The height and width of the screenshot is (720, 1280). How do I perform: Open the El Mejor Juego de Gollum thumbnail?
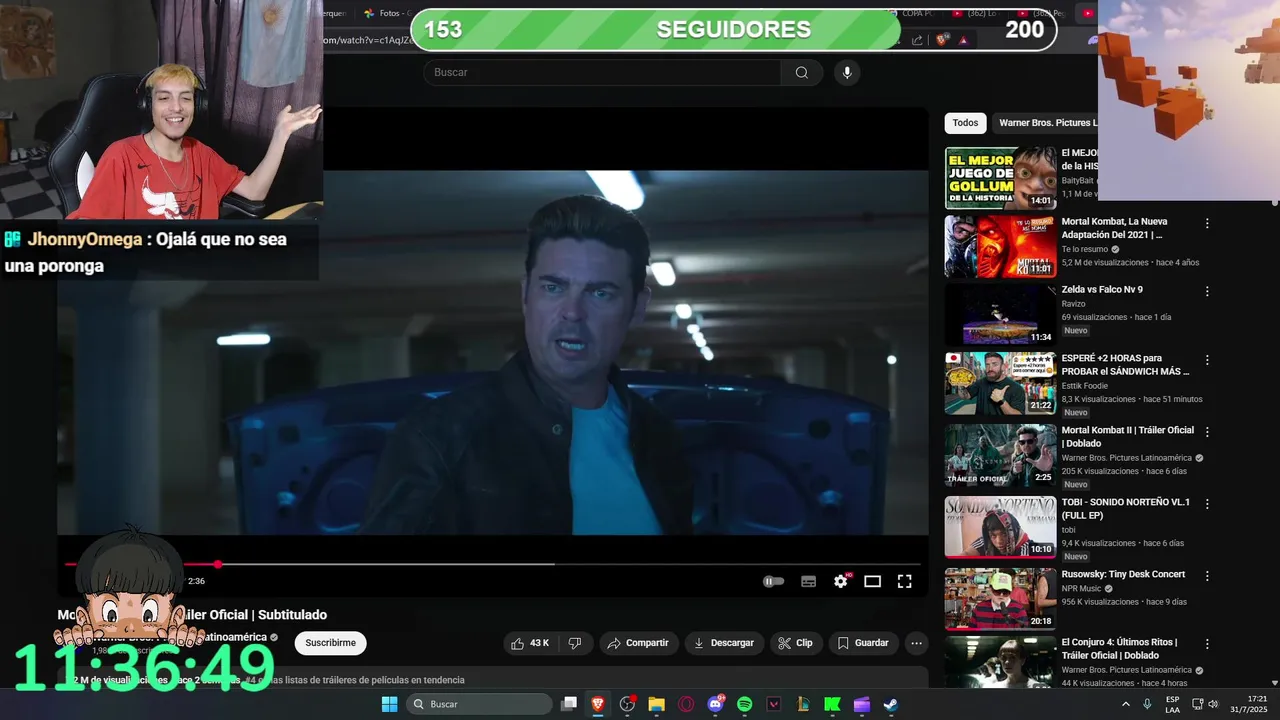coord(1000,178)
